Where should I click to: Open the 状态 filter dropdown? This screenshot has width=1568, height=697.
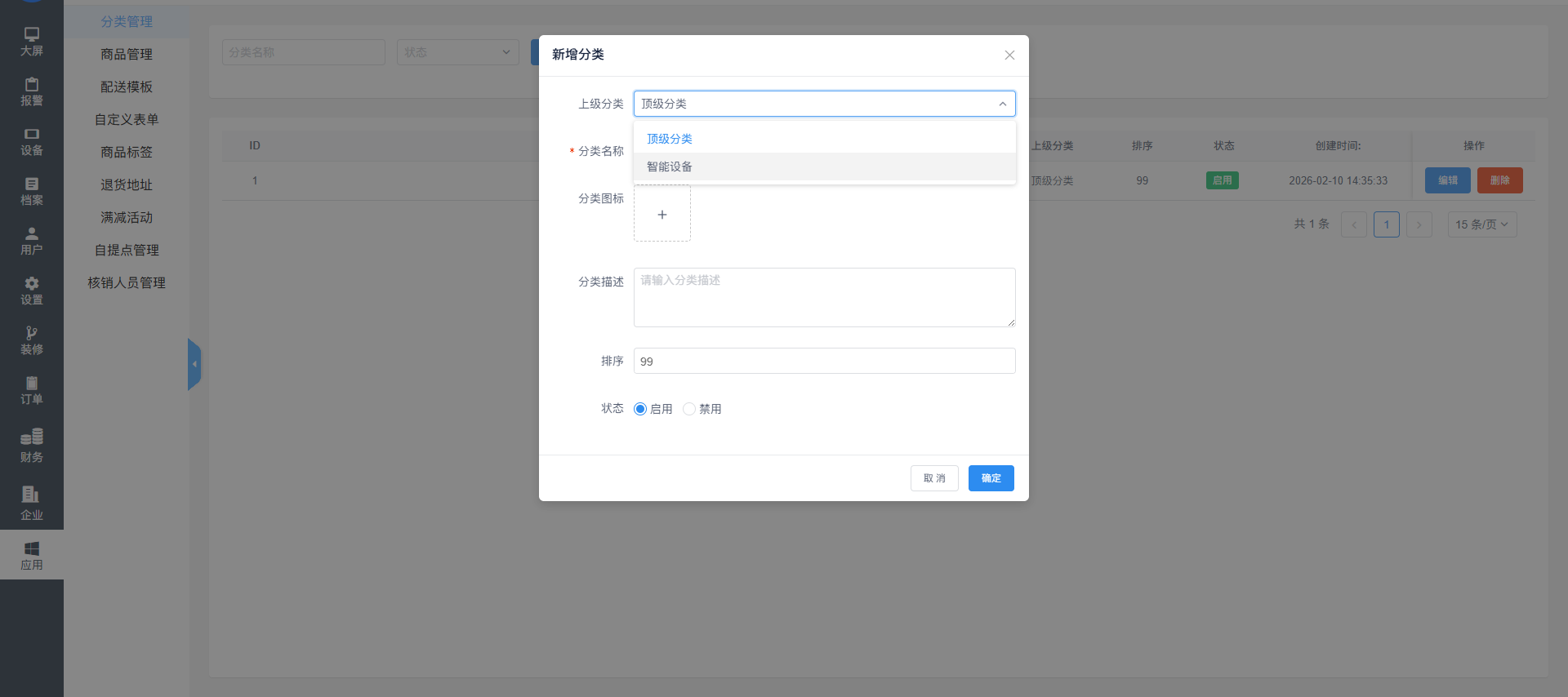(458, 52)
